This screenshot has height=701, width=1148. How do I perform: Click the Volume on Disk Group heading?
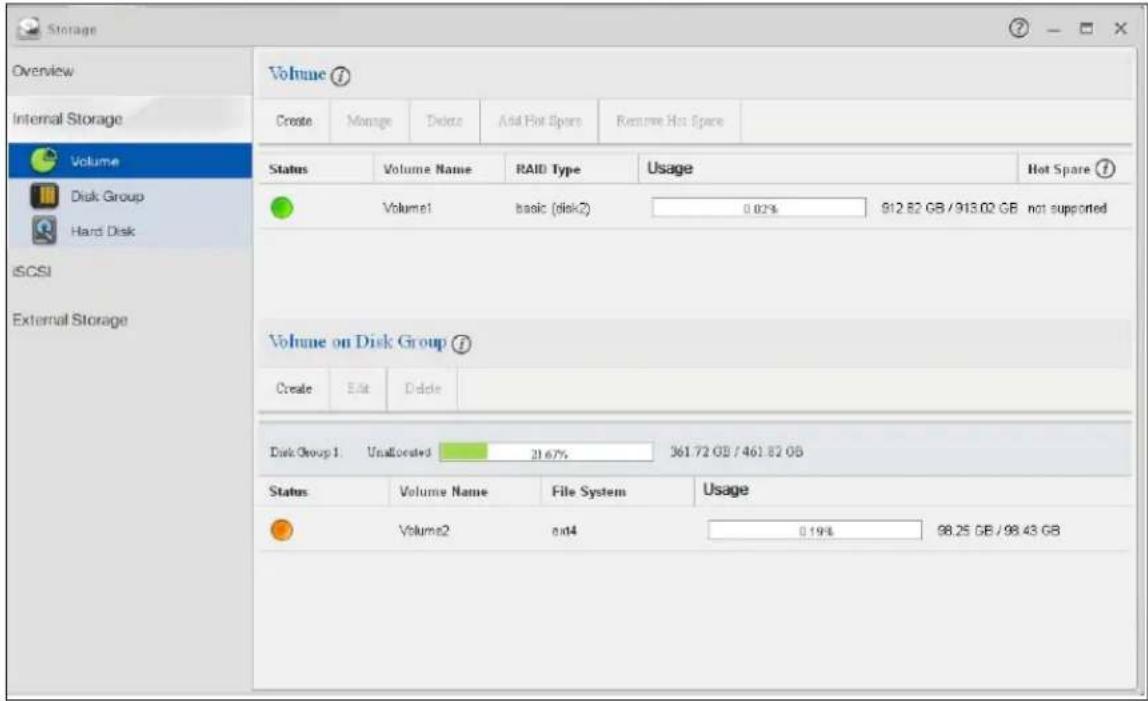tap(357, 342)
